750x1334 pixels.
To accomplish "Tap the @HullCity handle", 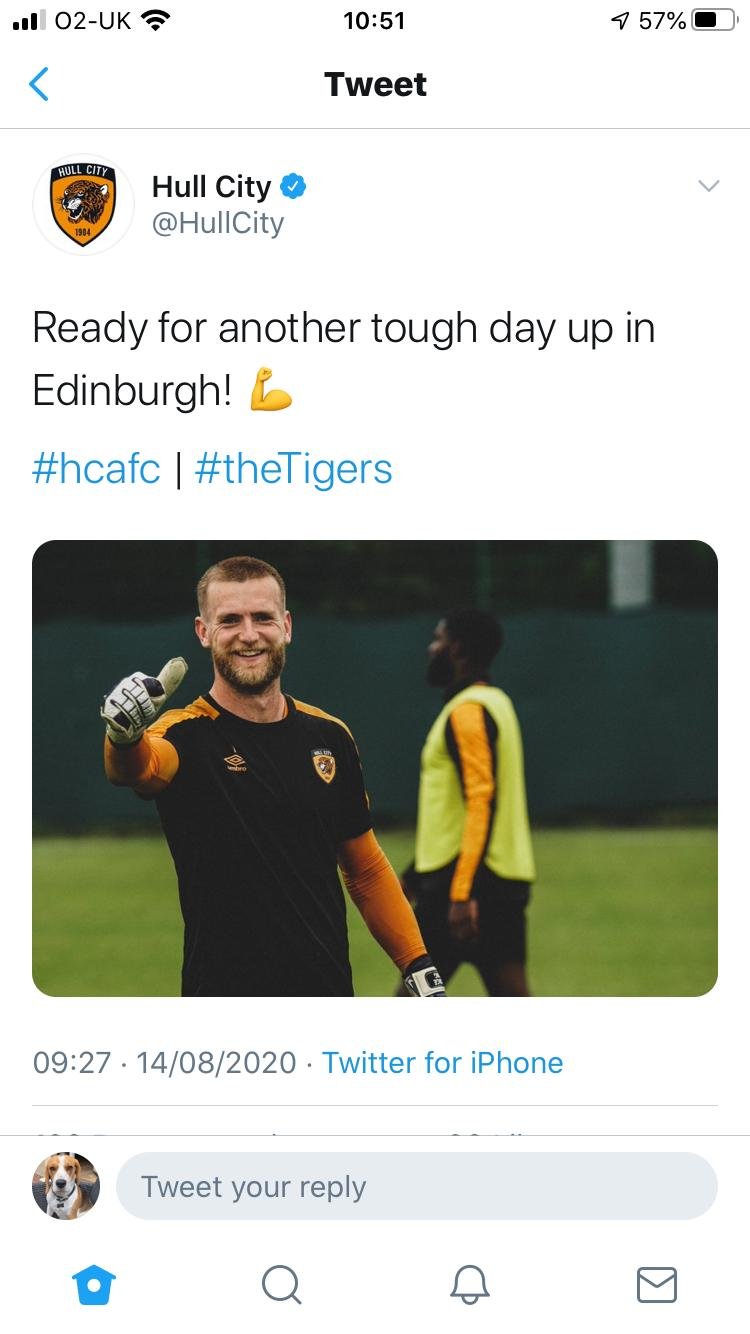I will 218,223.
